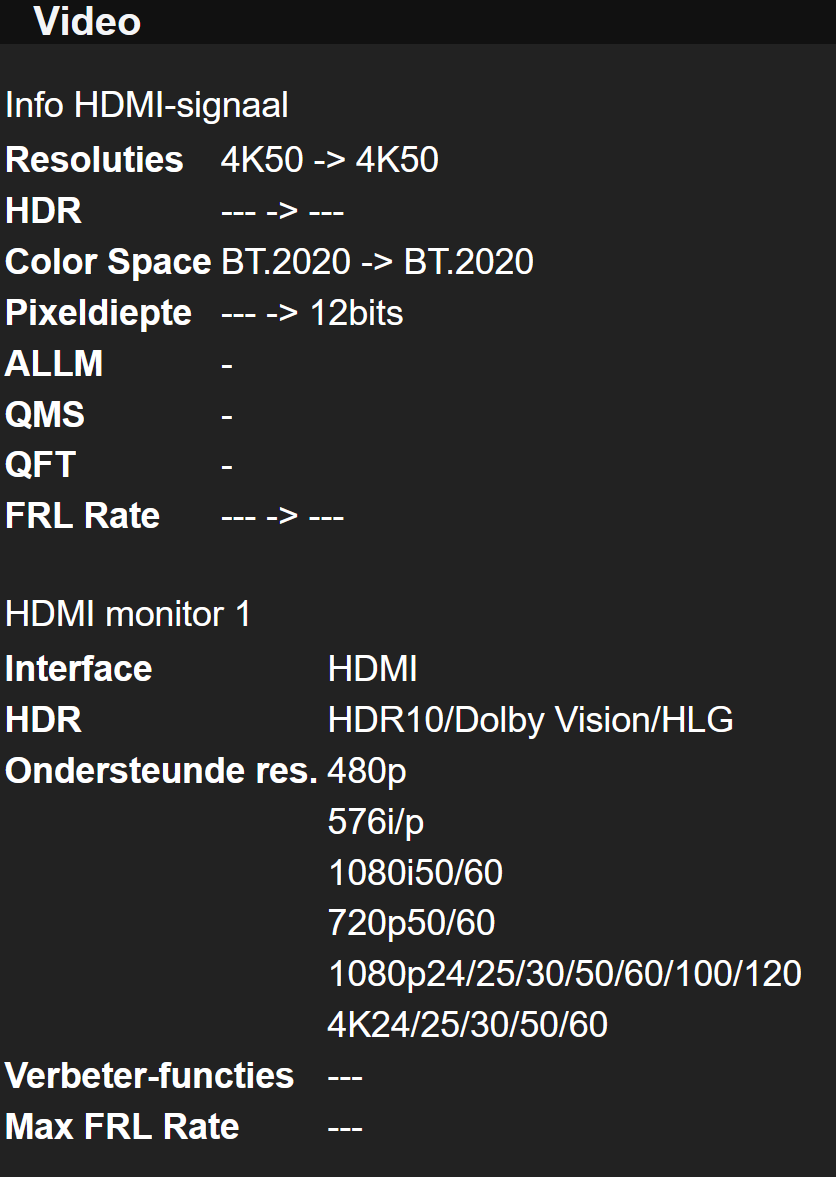
Task: Select the FRL Rate label
Action: [x=82, y=516]
